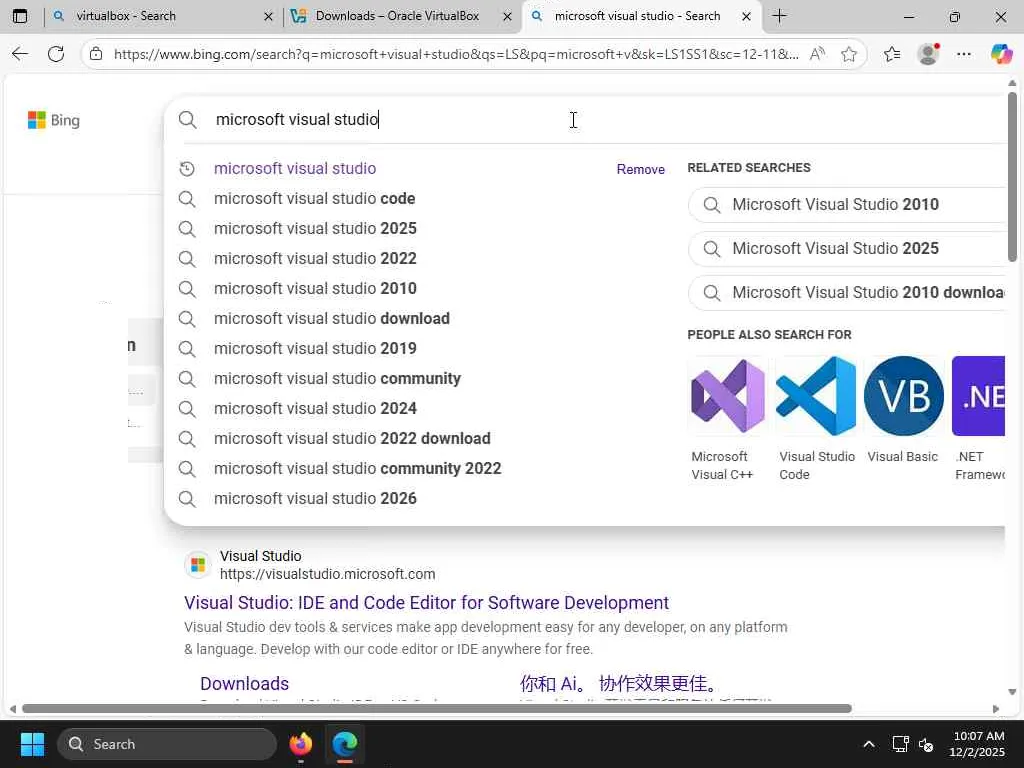This screenshot has height=768, width=1024.
Task: Select suggestion microsoft visual studio community
Action: pyautogui.click(x=338, y=379)
